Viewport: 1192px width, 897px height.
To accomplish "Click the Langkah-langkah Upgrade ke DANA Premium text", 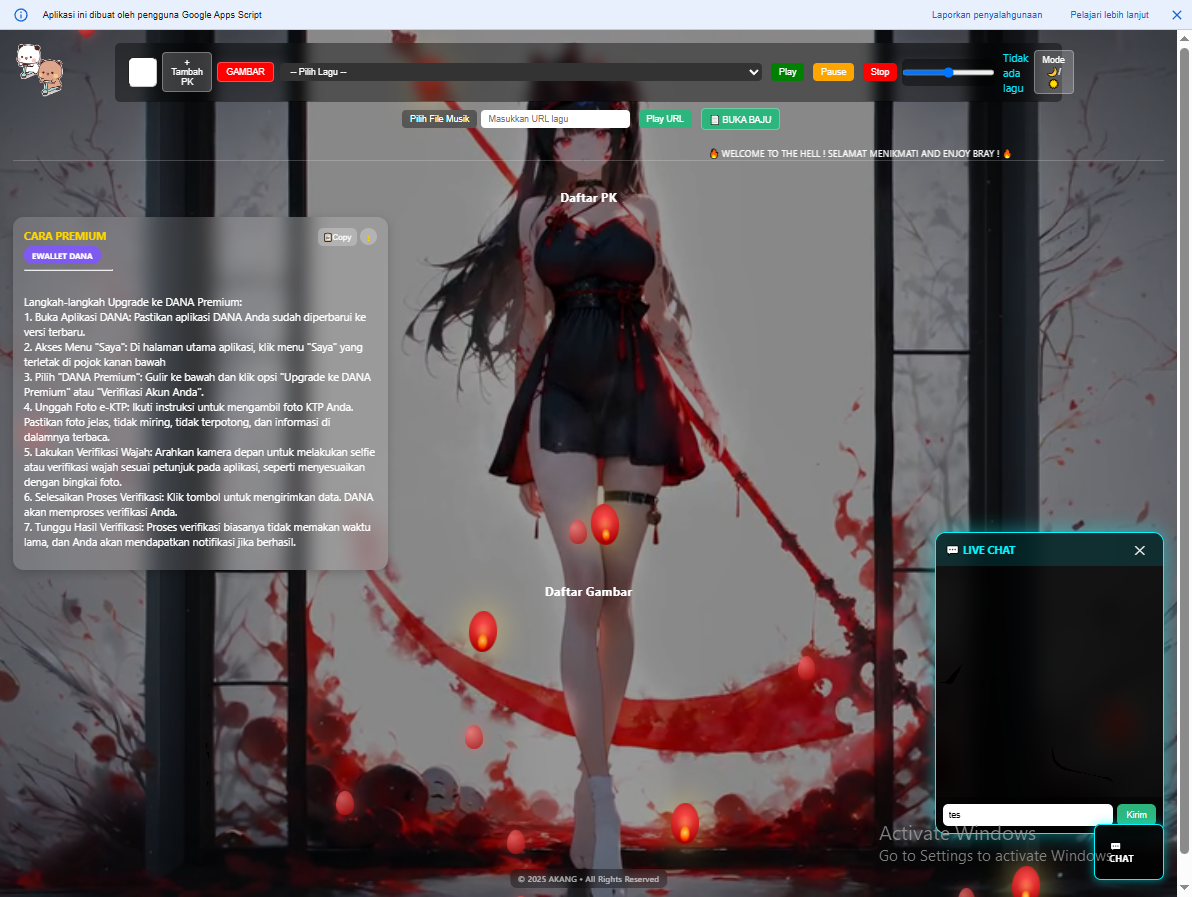I will tap(133, 302).
